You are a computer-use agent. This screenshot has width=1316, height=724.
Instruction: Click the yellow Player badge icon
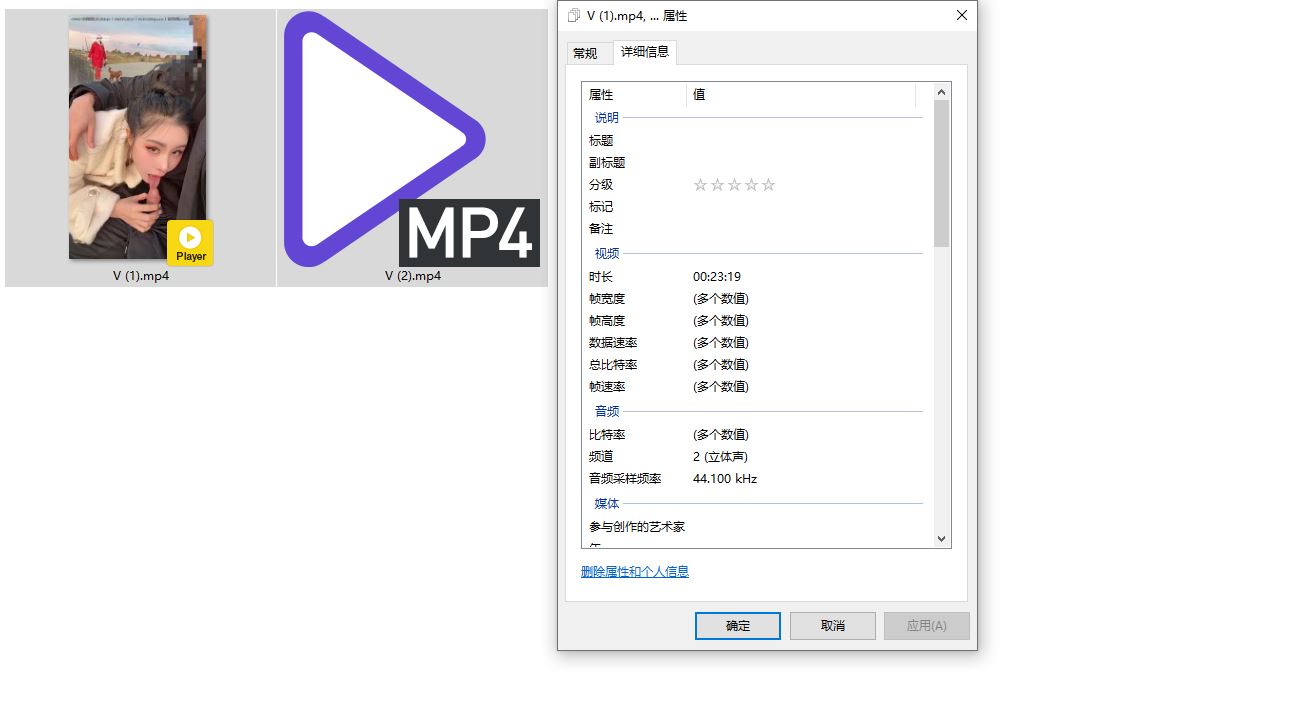click(x=190, y=243)
